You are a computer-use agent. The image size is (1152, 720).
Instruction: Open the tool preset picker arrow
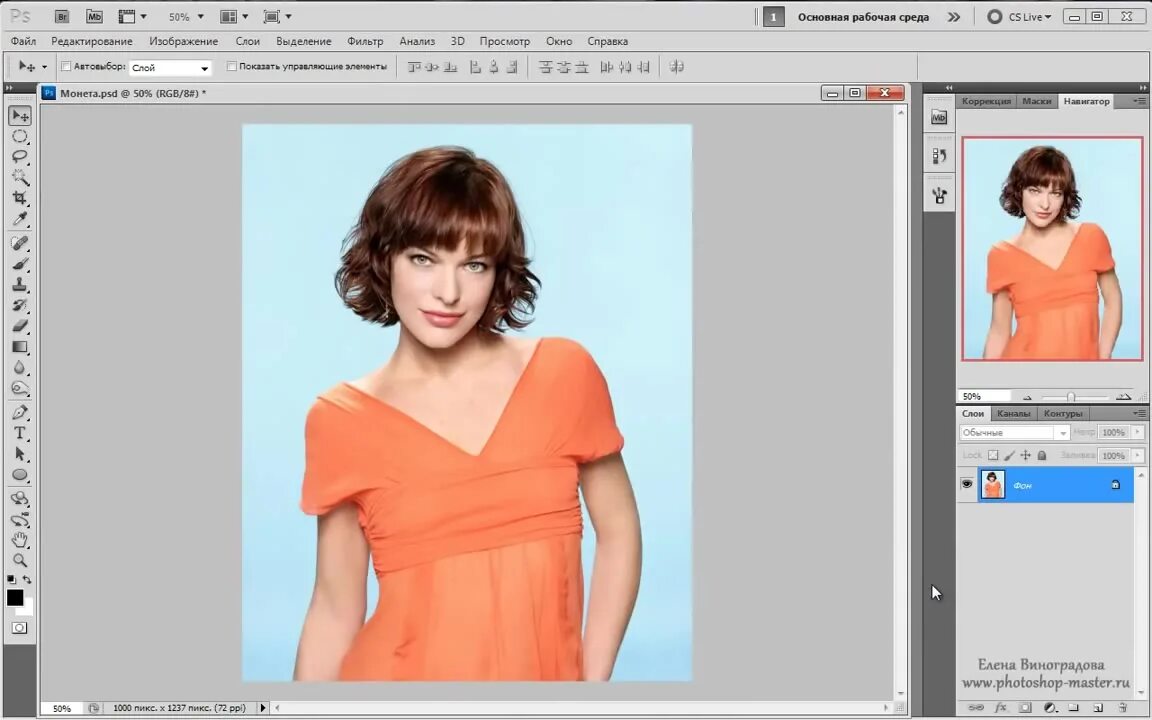(x=44, y=67)
